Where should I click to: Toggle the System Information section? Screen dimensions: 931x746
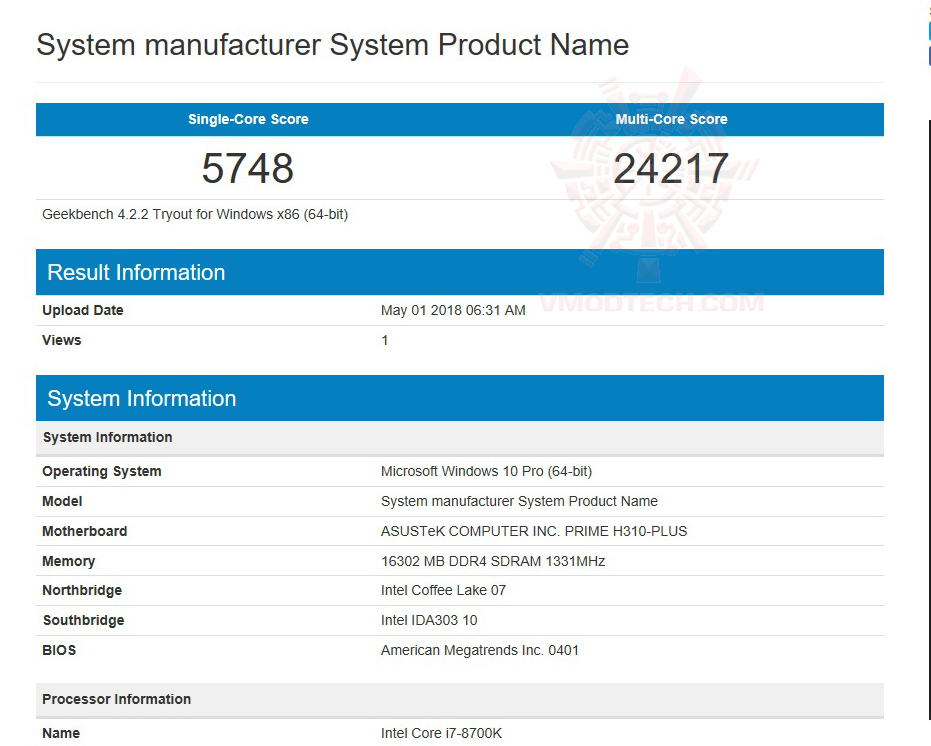pos(141,397)
